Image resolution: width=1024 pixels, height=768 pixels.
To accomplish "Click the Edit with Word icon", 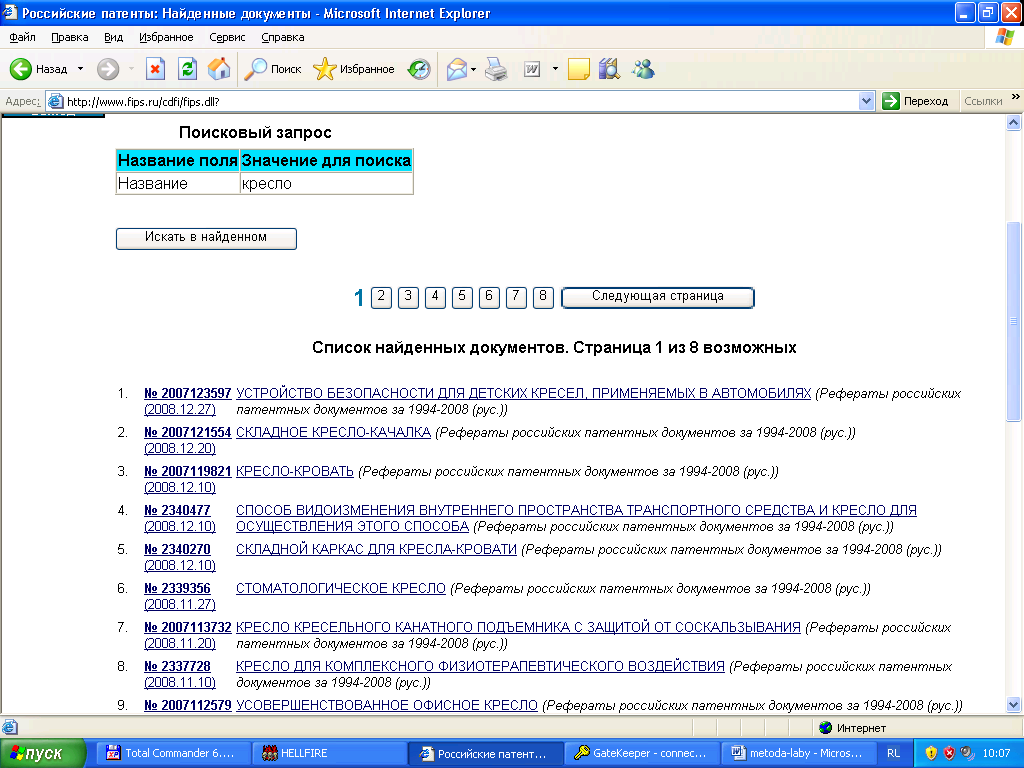I will (532, 69).
